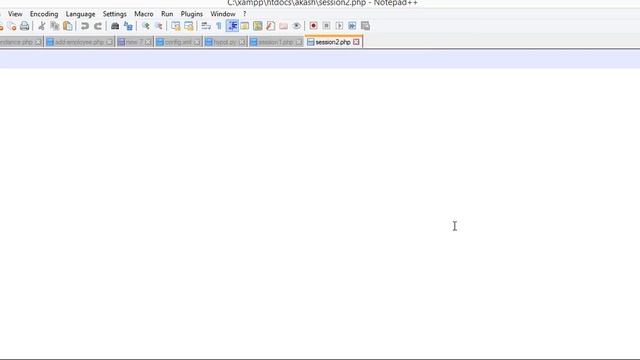The height and width of the screenshot is (360, 640).
Task: Open the Language menu
Action: pyautogui.click(x=80, y=14)
